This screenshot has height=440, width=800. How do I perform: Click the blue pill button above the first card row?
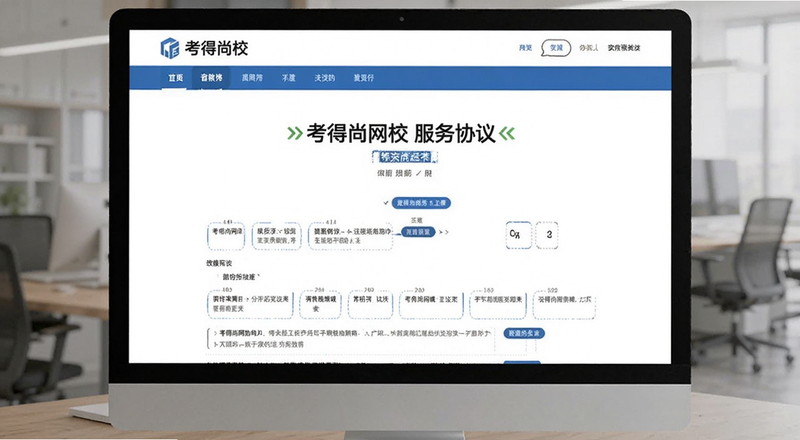tap(421, 203)
